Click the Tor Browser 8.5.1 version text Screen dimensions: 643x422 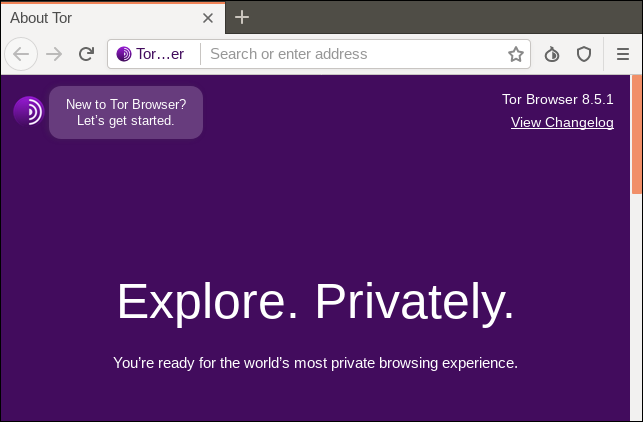click(x=558, y=99)
